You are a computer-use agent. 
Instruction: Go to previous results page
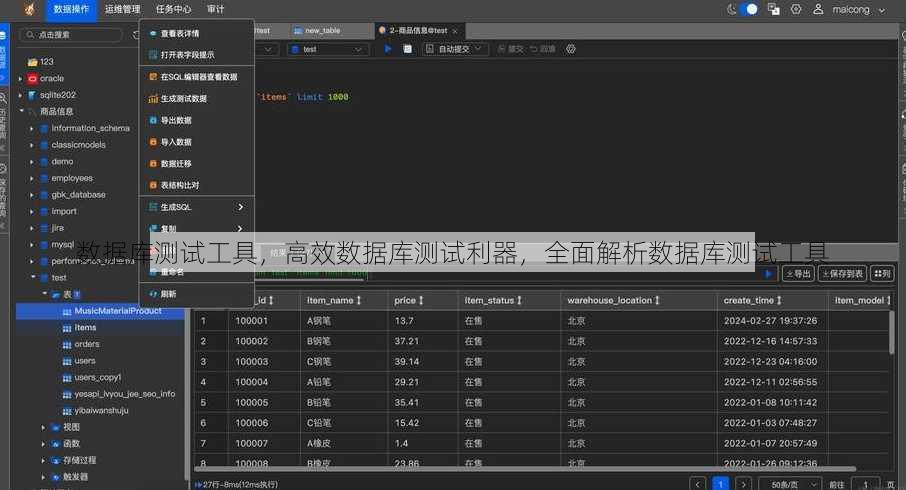click(697, 484)
